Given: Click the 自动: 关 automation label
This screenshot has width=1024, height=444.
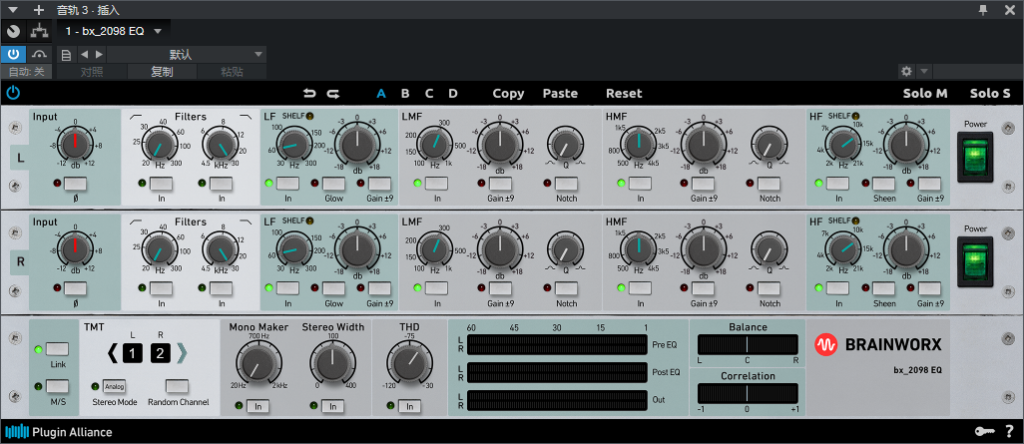Looking at the screenshot, I should [27, 72].
